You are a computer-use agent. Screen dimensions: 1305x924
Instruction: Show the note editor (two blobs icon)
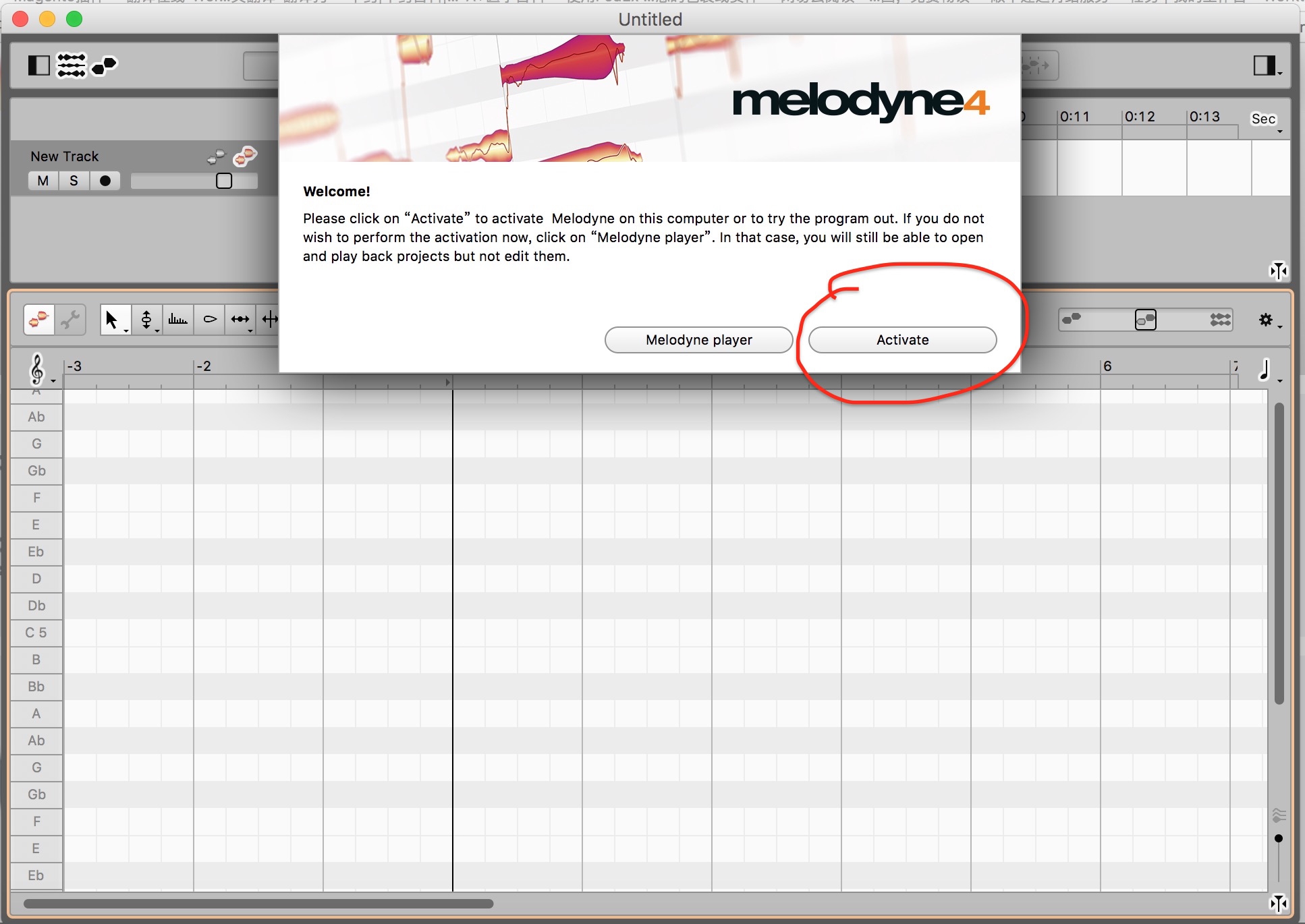[104, 65]
